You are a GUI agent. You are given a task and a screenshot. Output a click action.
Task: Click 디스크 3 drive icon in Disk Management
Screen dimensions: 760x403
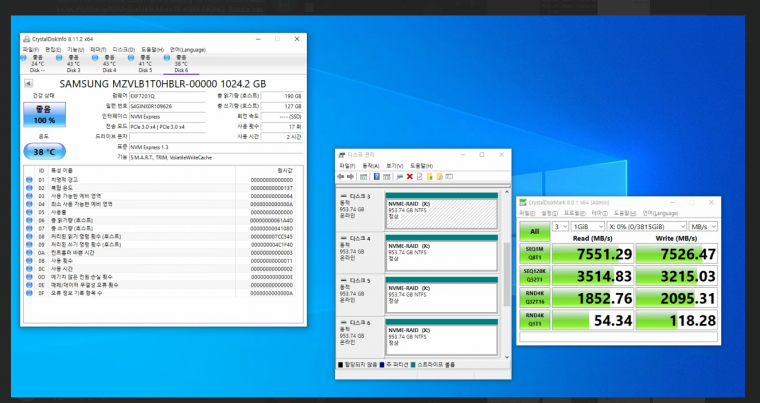coord(344,196)
